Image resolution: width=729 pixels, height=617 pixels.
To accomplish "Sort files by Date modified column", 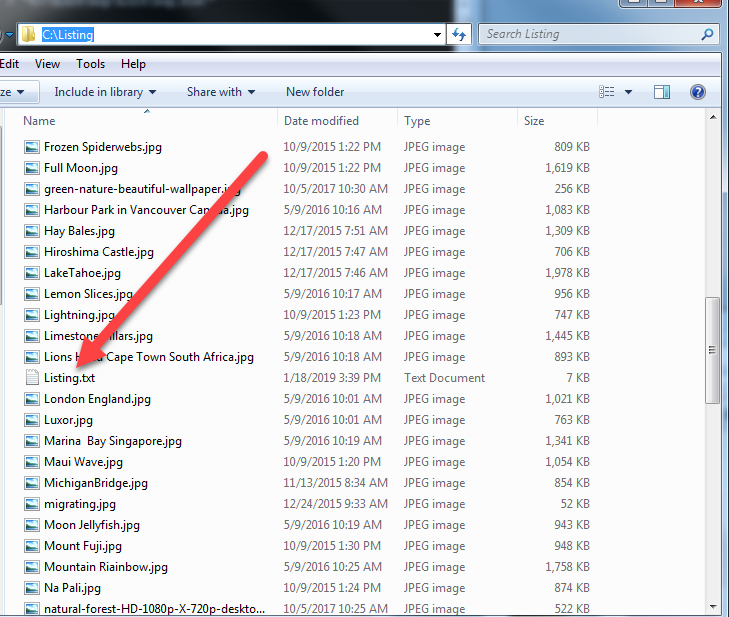I will 321,121.
